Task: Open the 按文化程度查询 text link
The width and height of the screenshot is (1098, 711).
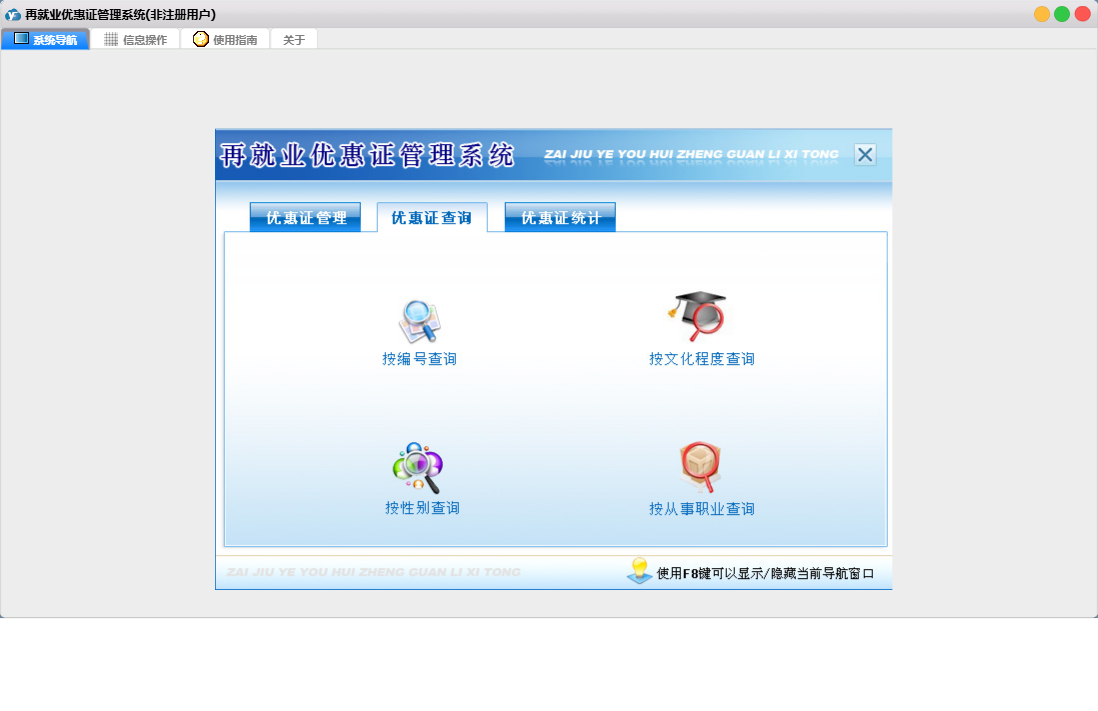Action: 702,359
